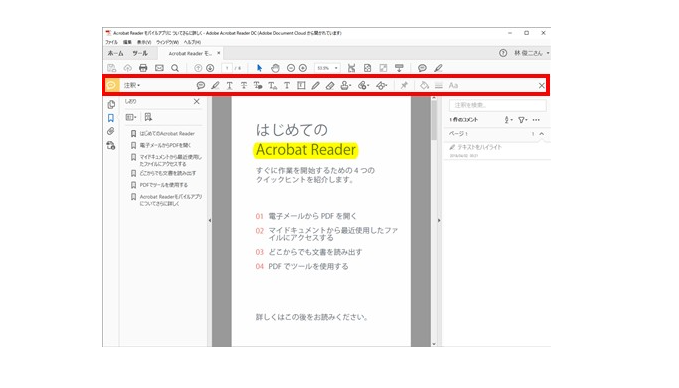Click the page number input field
This screenshot has width=679, height=388.
point(227,68)
